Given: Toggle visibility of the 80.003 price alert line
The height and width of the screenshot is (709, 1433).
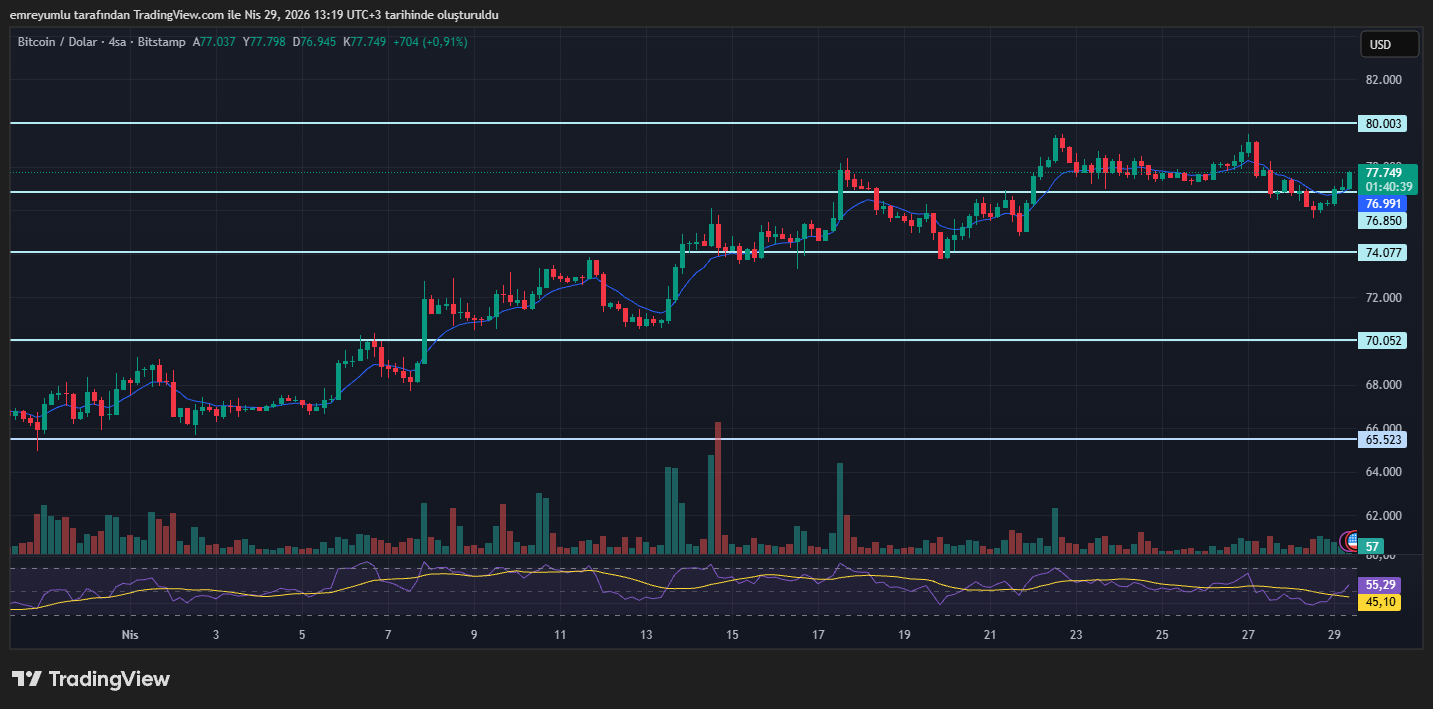Looking at the screenshot, I should [x=1381, y=124].
